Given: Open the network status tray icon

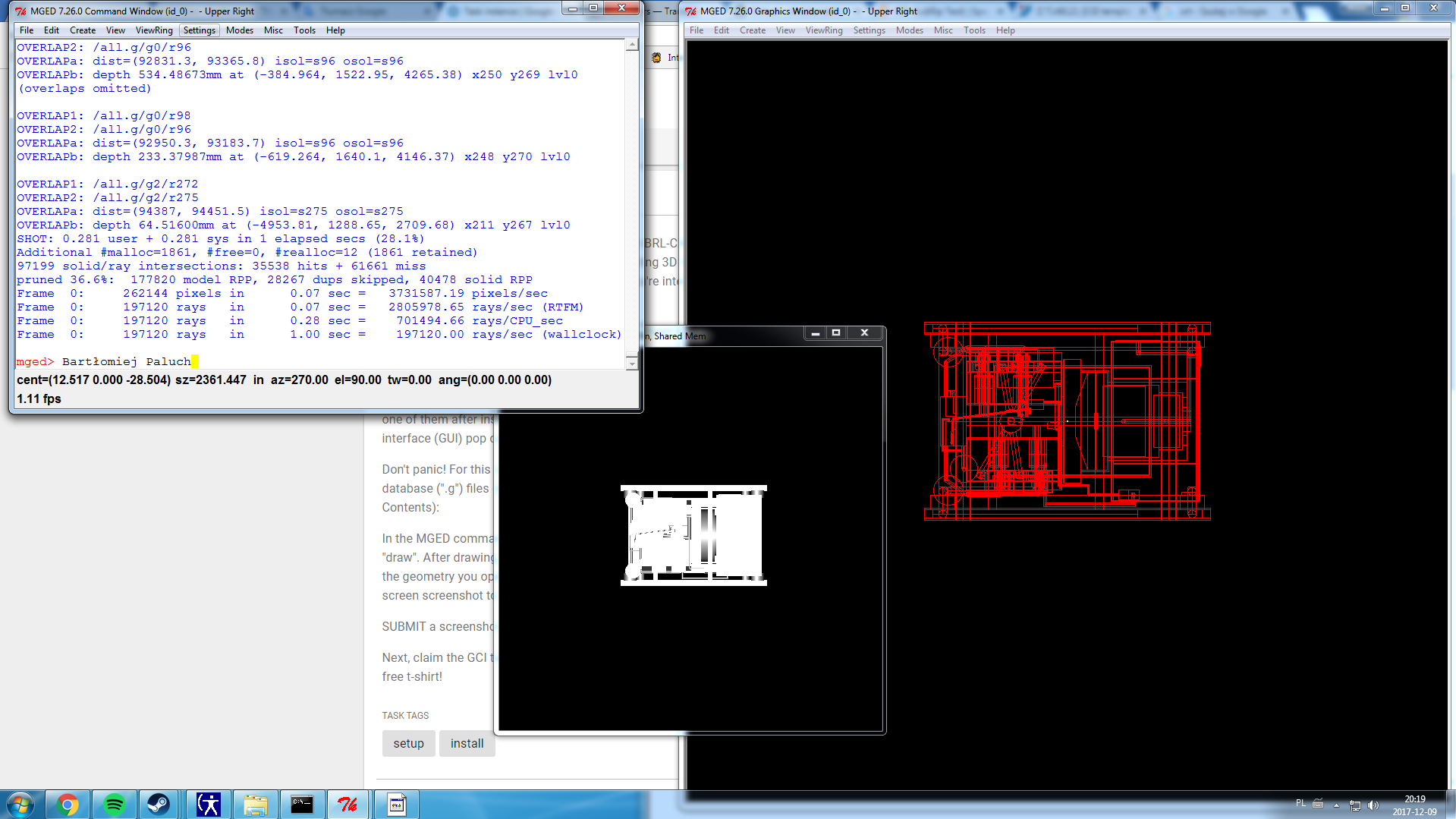Looking at the screenshot, I should (x=1355, y=805).
